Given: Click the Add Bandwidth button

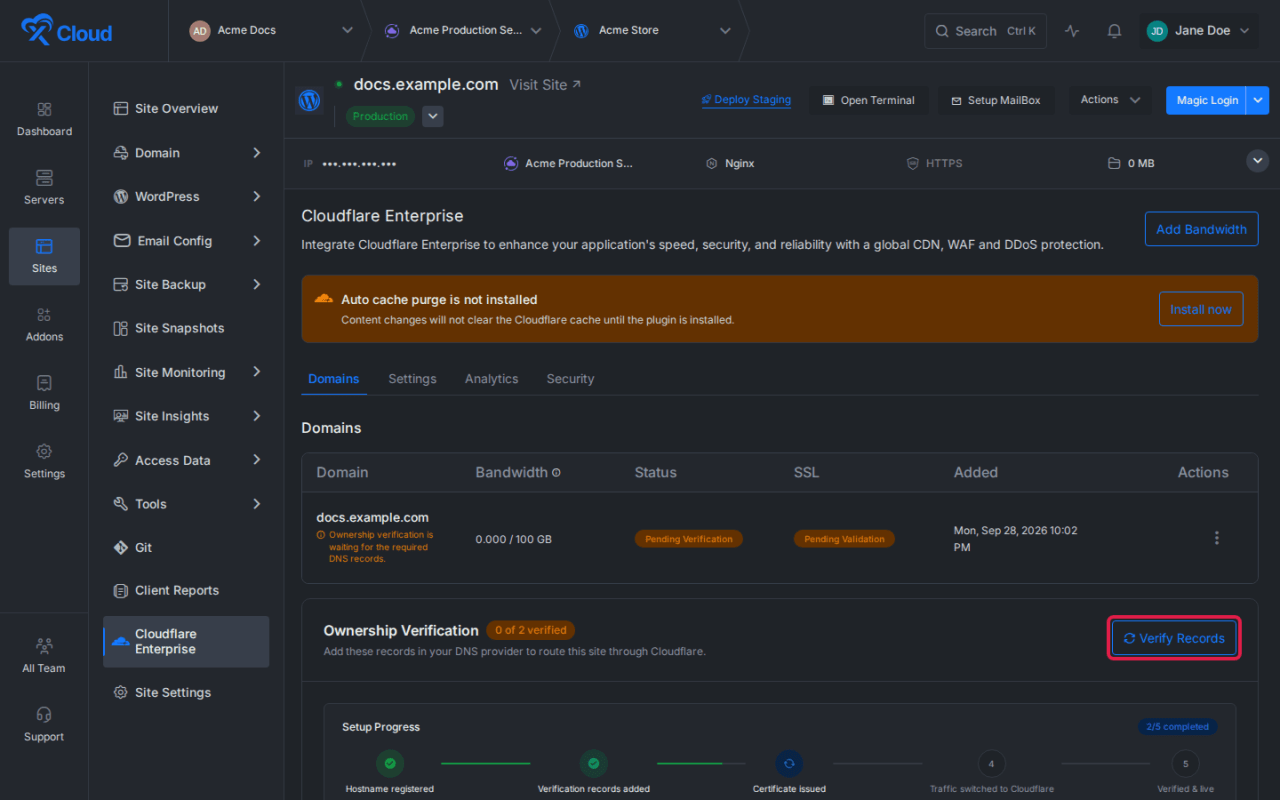Looking at the screenshot, I should 1201,229.
